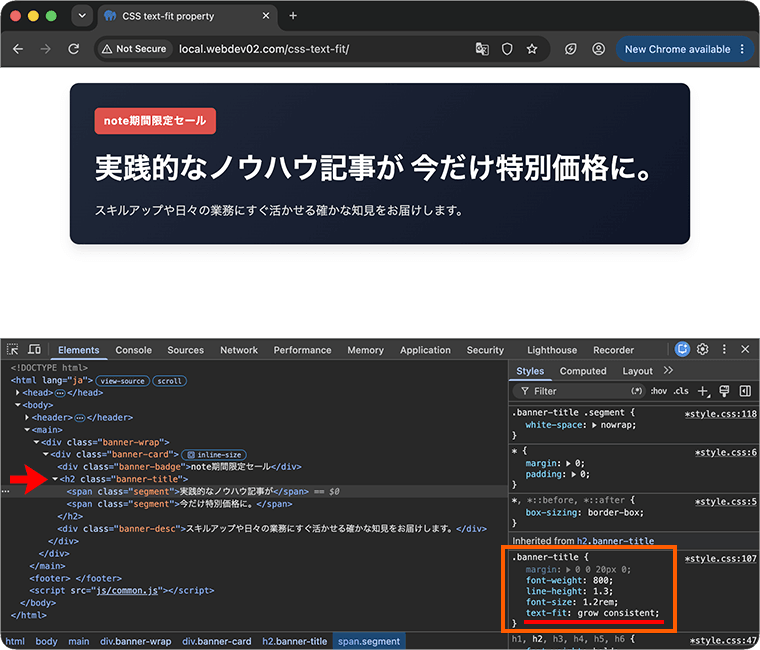Click the red note期間限定セール badge
The width and height of the screenshot is (760, 650).
click(155, 121)
